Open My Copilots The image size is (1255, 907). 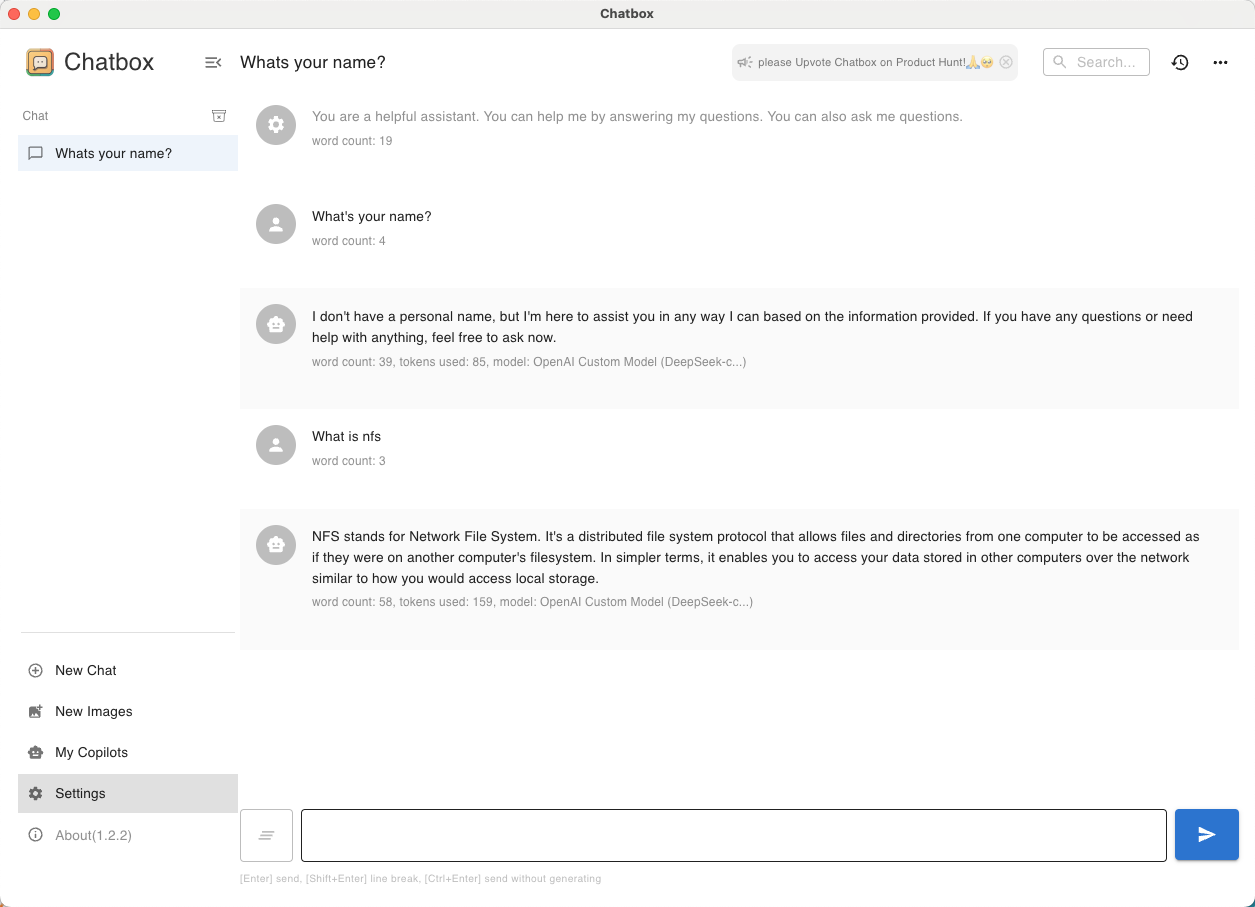91,752
